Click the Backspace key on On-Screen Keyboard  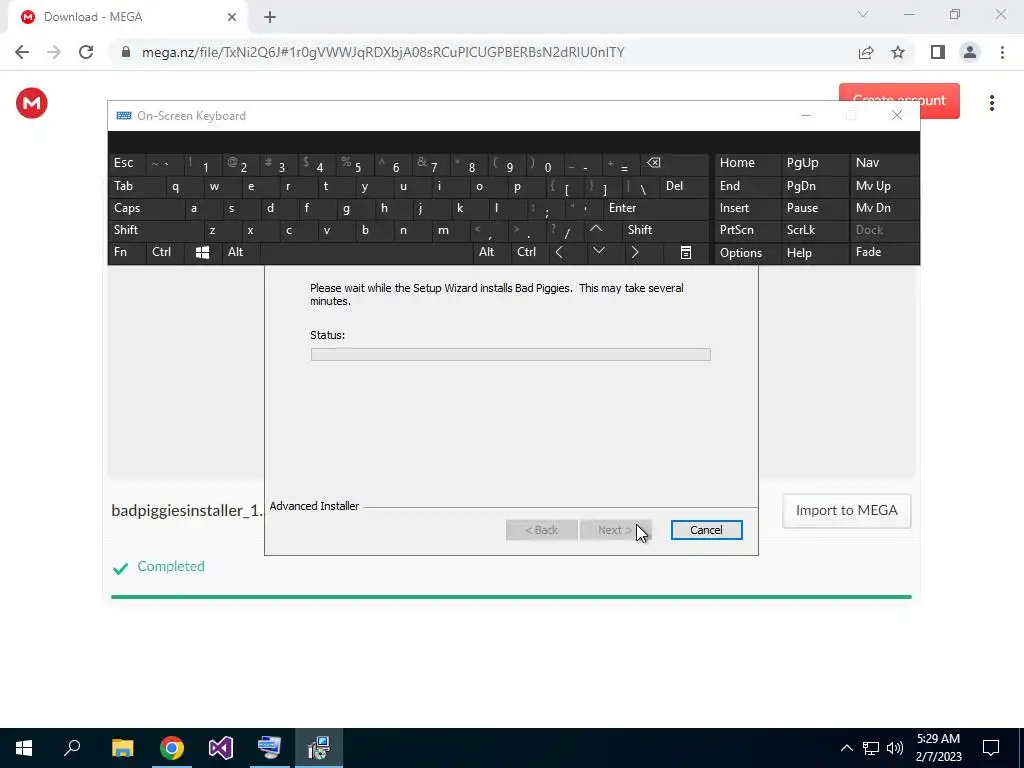pos(673,163)
